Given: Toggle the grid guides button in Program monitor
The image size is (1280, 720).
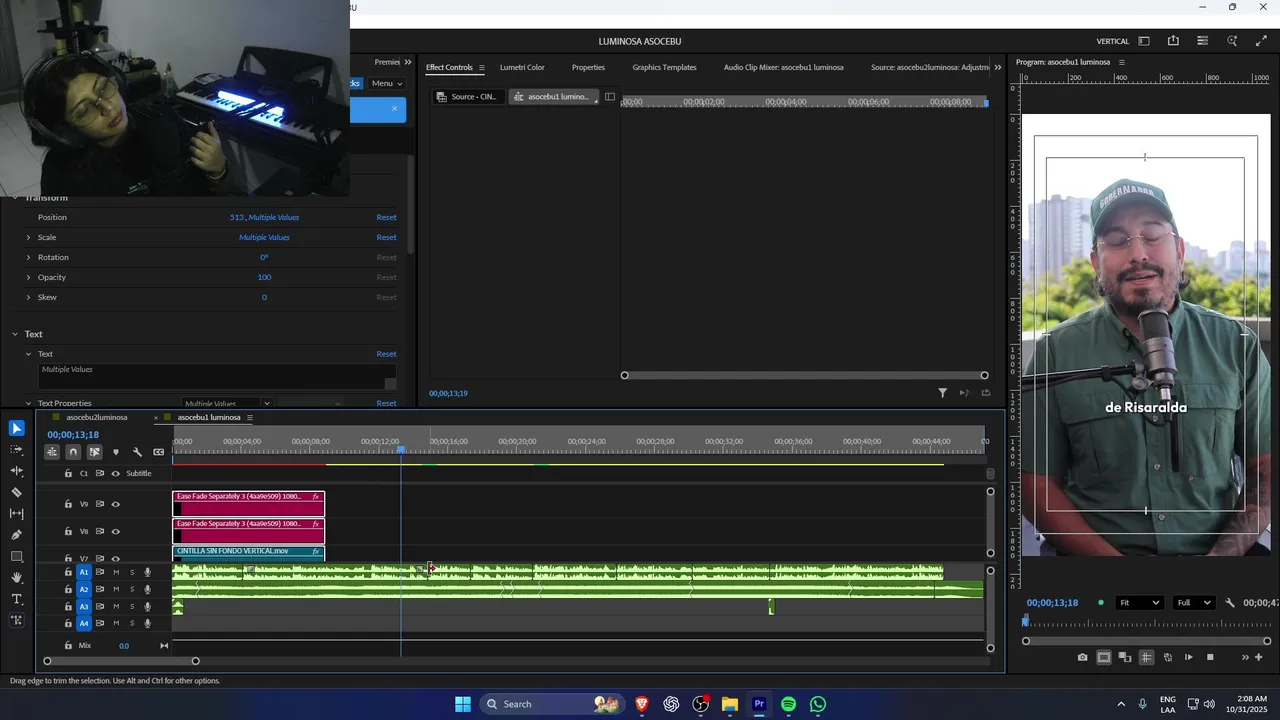Looking at the screenshot, I should point(1146,657).
